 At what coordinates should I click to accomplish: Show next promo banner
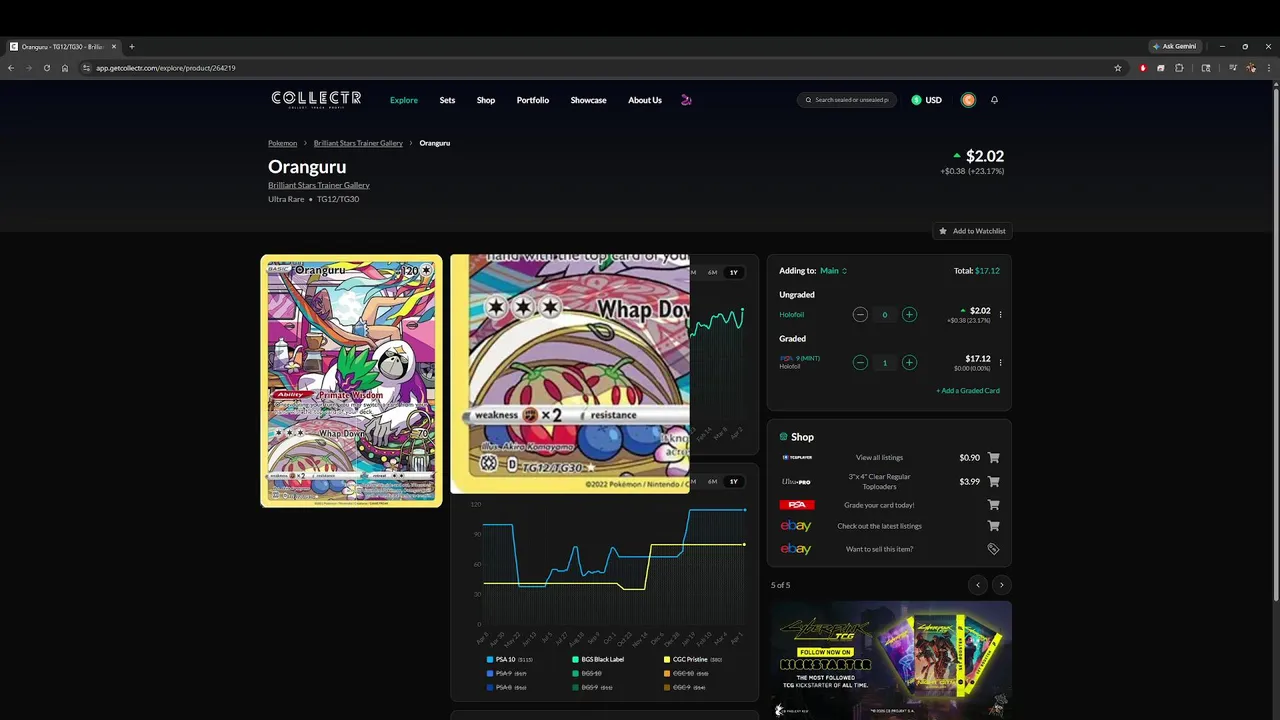tap(1001, 585)
